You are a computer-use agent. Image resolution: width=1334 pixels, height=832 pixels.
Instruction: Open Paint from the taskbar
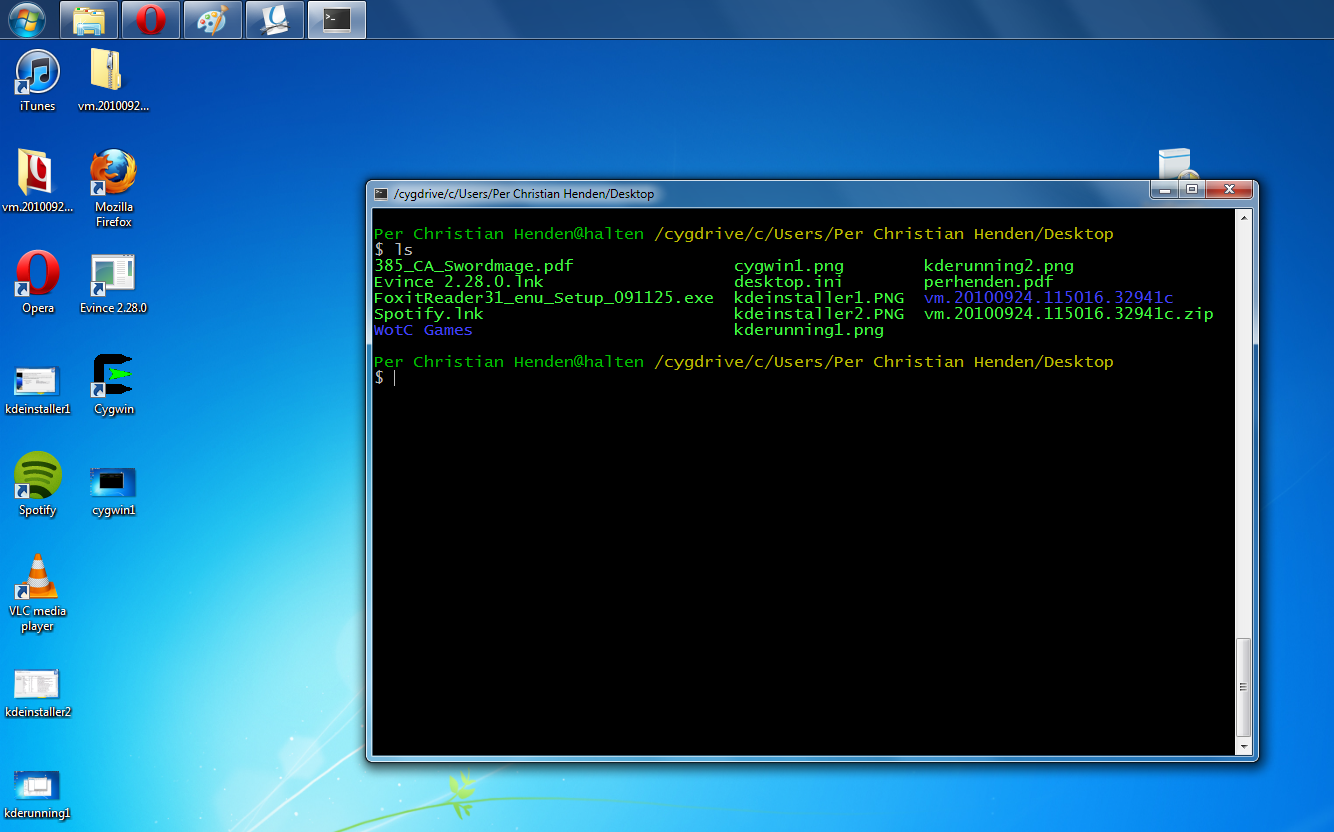click(212, 19)
